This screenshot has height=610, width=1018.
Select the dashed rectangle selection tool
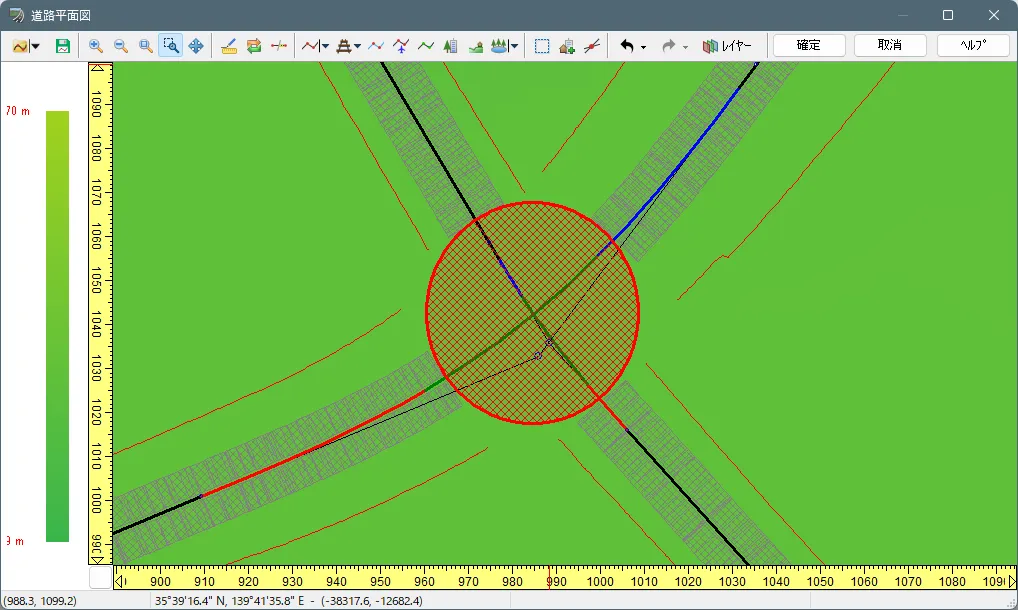point(542,46)
